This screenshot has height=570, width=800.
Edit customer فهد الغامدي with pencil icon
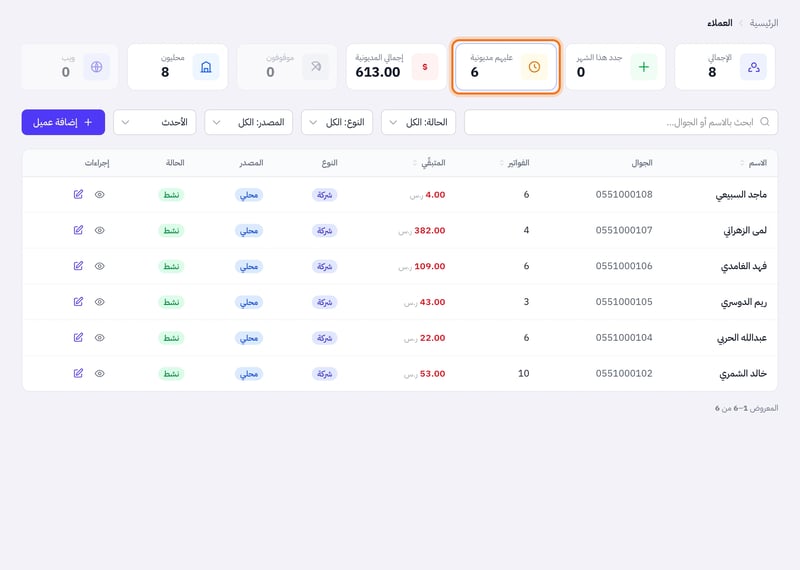click(78, 266)
